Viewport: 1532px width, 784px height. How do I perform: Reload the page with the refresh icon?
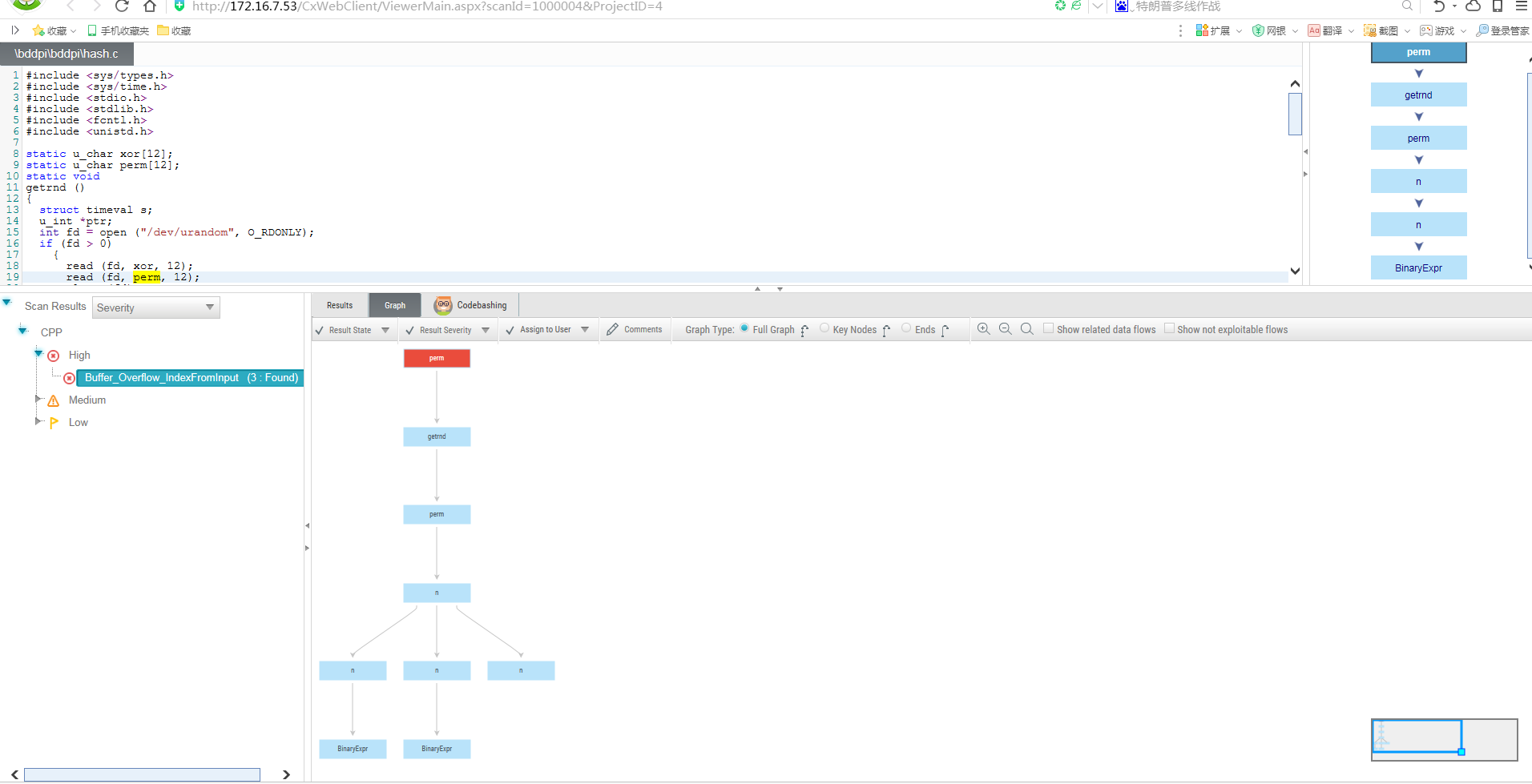[122, 6]
